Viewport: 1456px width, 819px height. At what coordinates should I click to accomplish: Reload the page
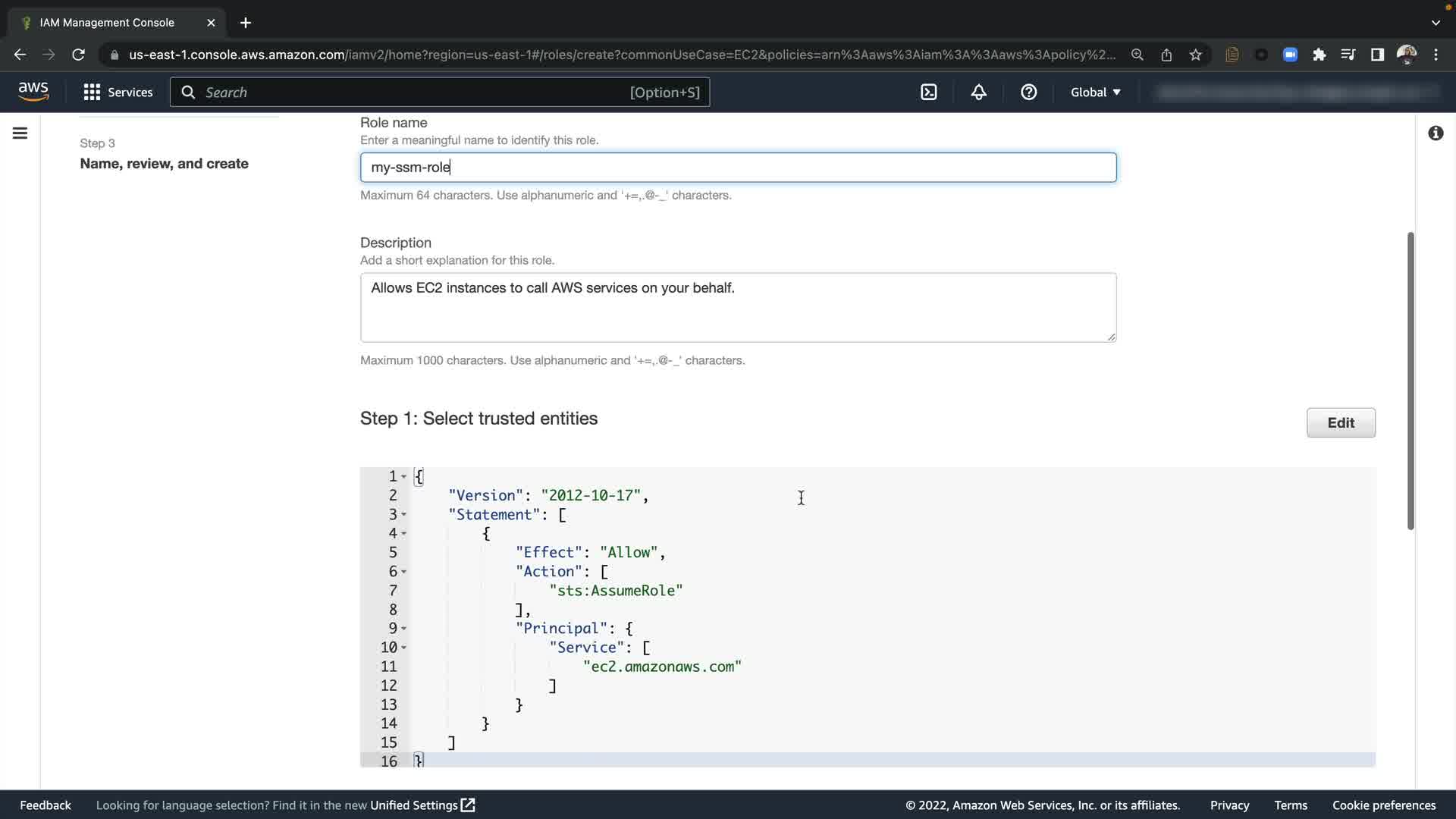(x=78, y=55)
